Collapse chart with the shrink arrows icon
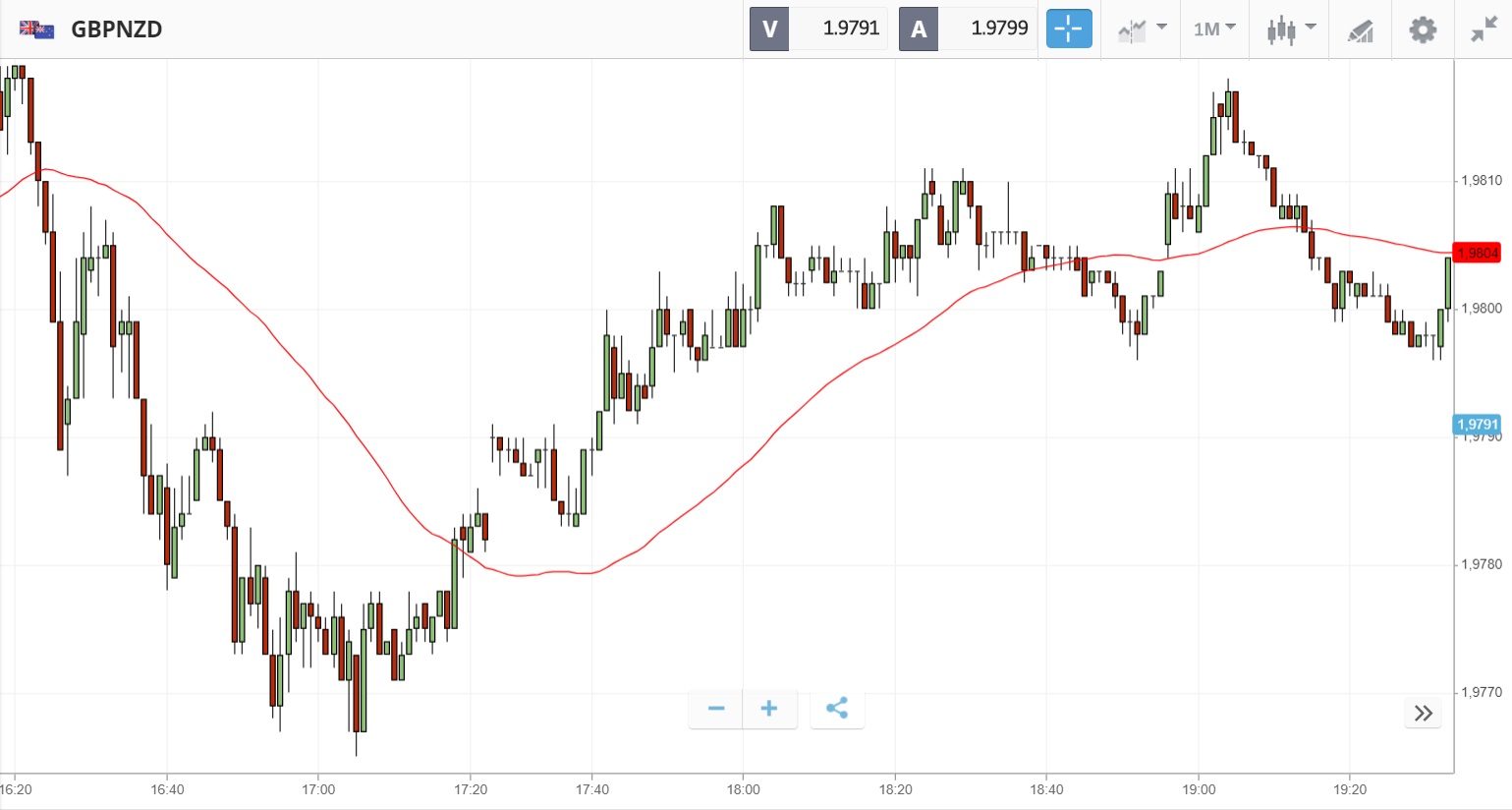 click(x=1483, y=29)
